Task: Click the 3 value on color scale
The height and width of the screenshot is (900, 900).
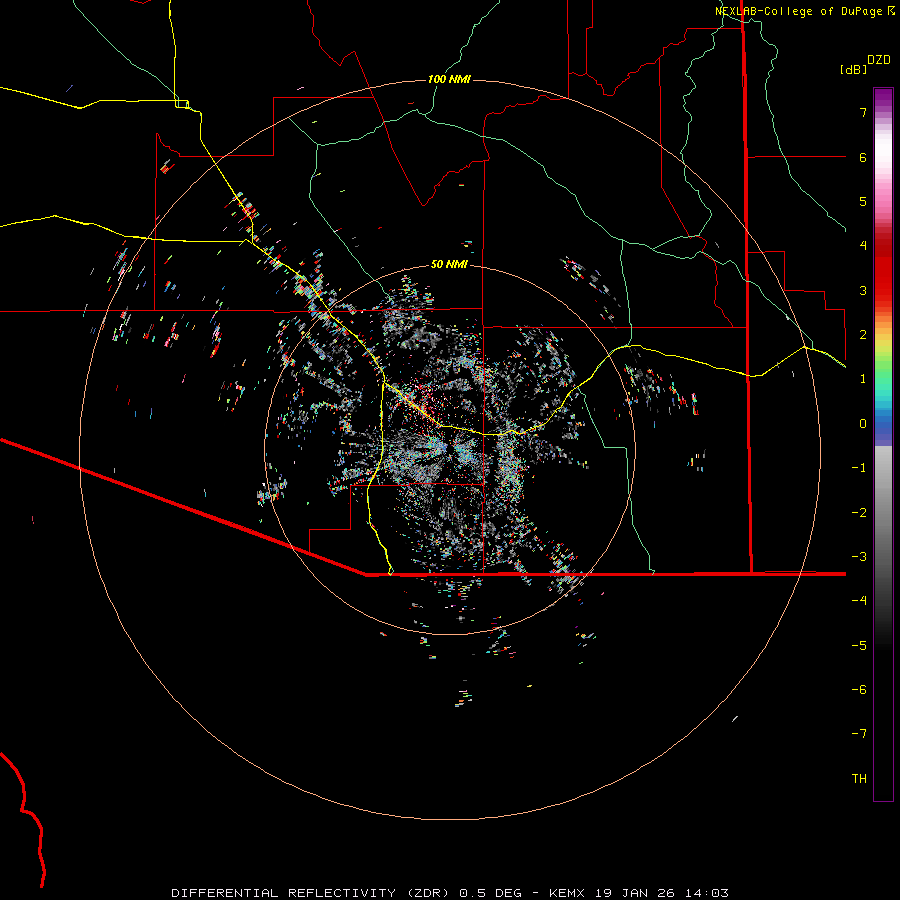Action: click(863, 290)
